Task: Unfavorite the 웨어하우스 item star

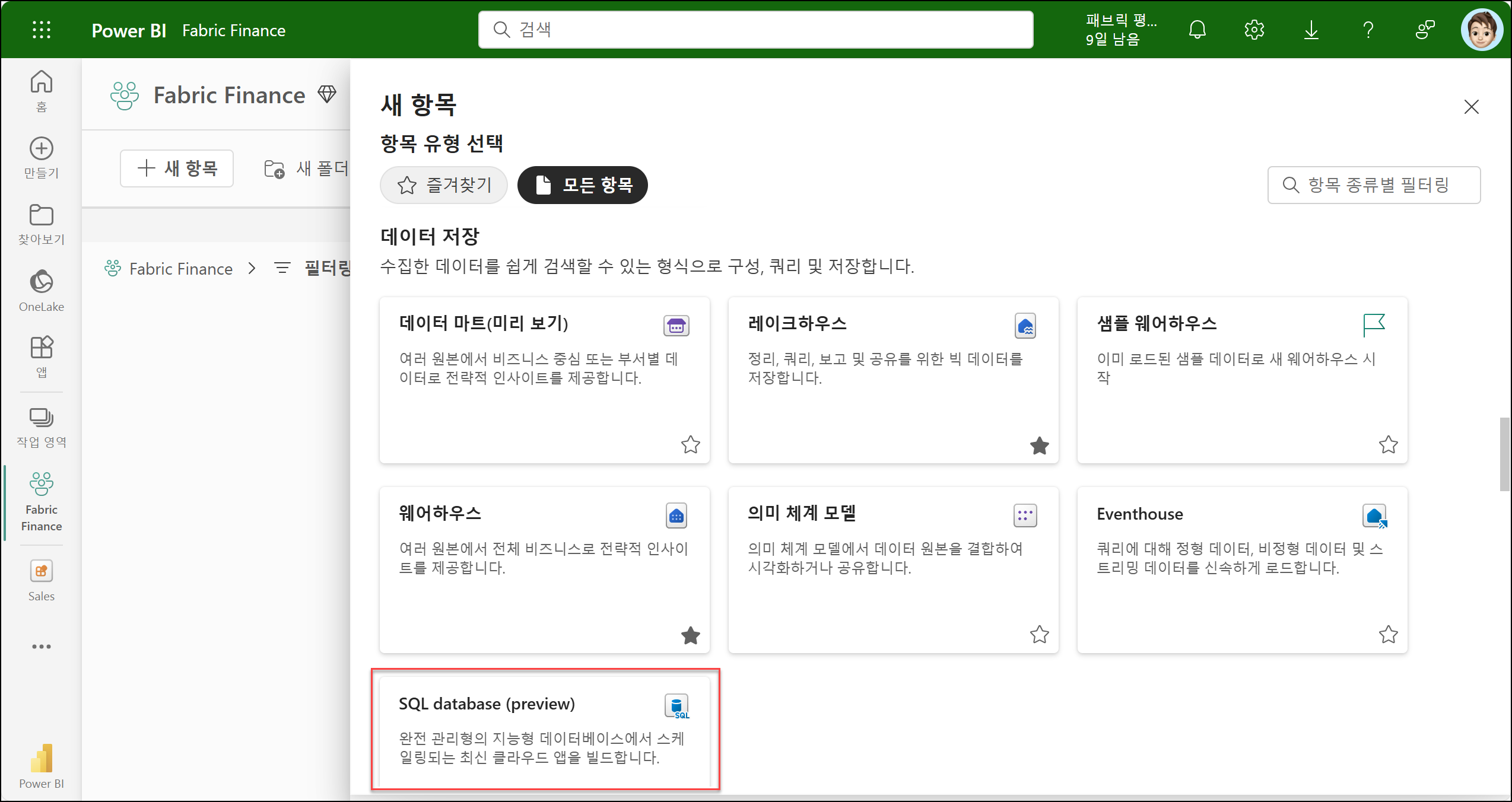Action: (x=690, y=635)
